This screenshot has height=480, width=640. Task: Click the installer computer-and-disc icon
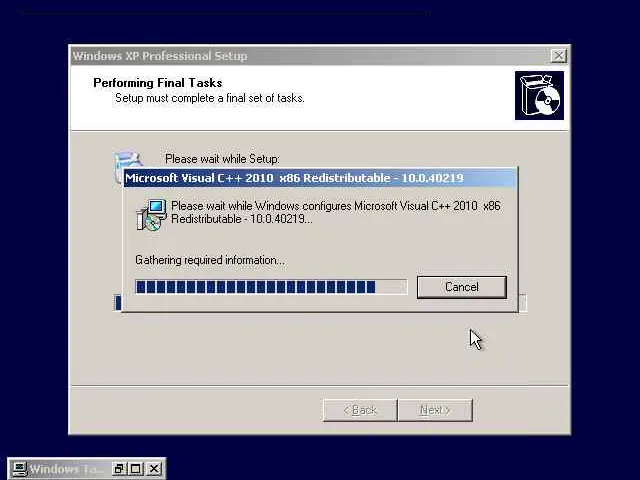(151, 214)
